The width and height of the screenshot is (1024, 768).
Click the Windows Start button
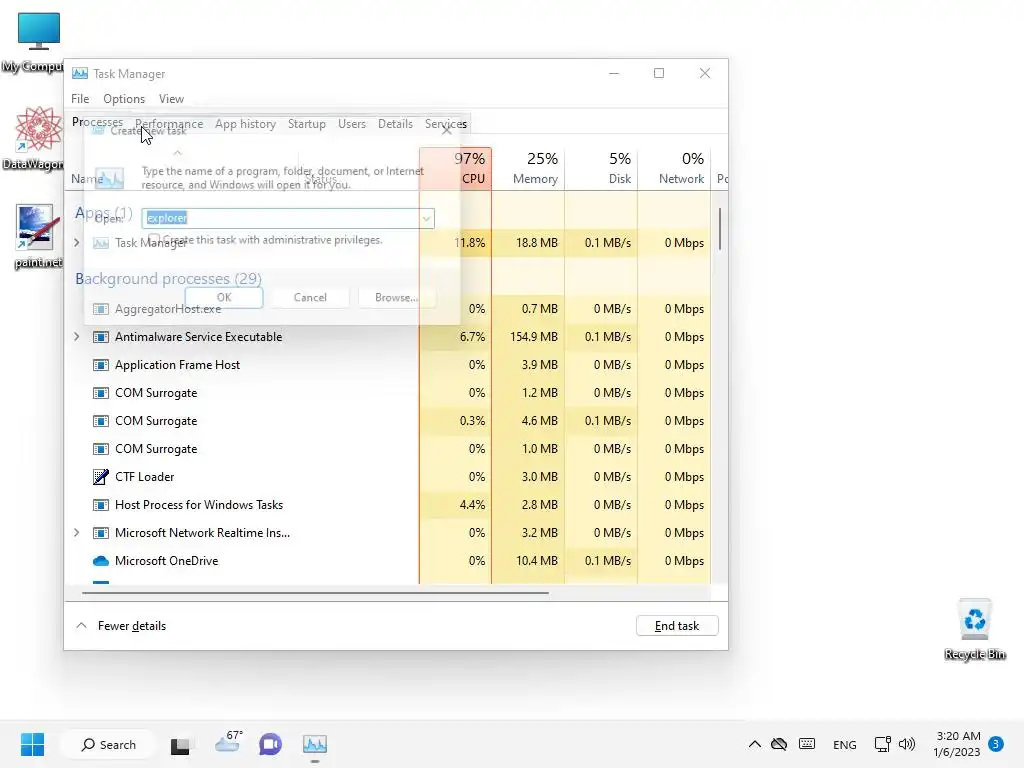(32, 744)
